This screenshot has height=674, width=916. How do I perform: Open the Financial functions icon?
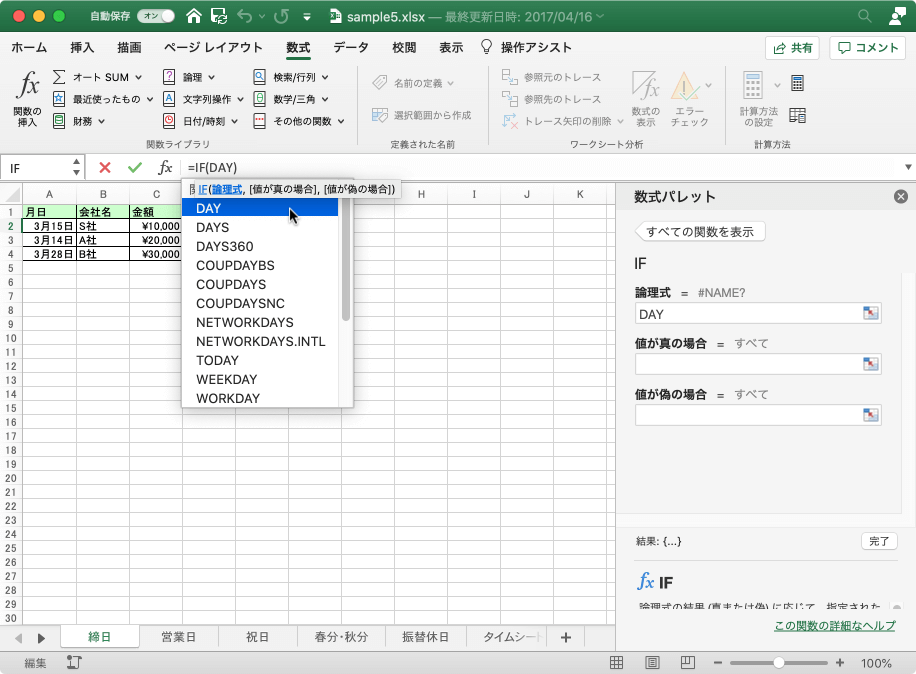click(x=59, y=121)
